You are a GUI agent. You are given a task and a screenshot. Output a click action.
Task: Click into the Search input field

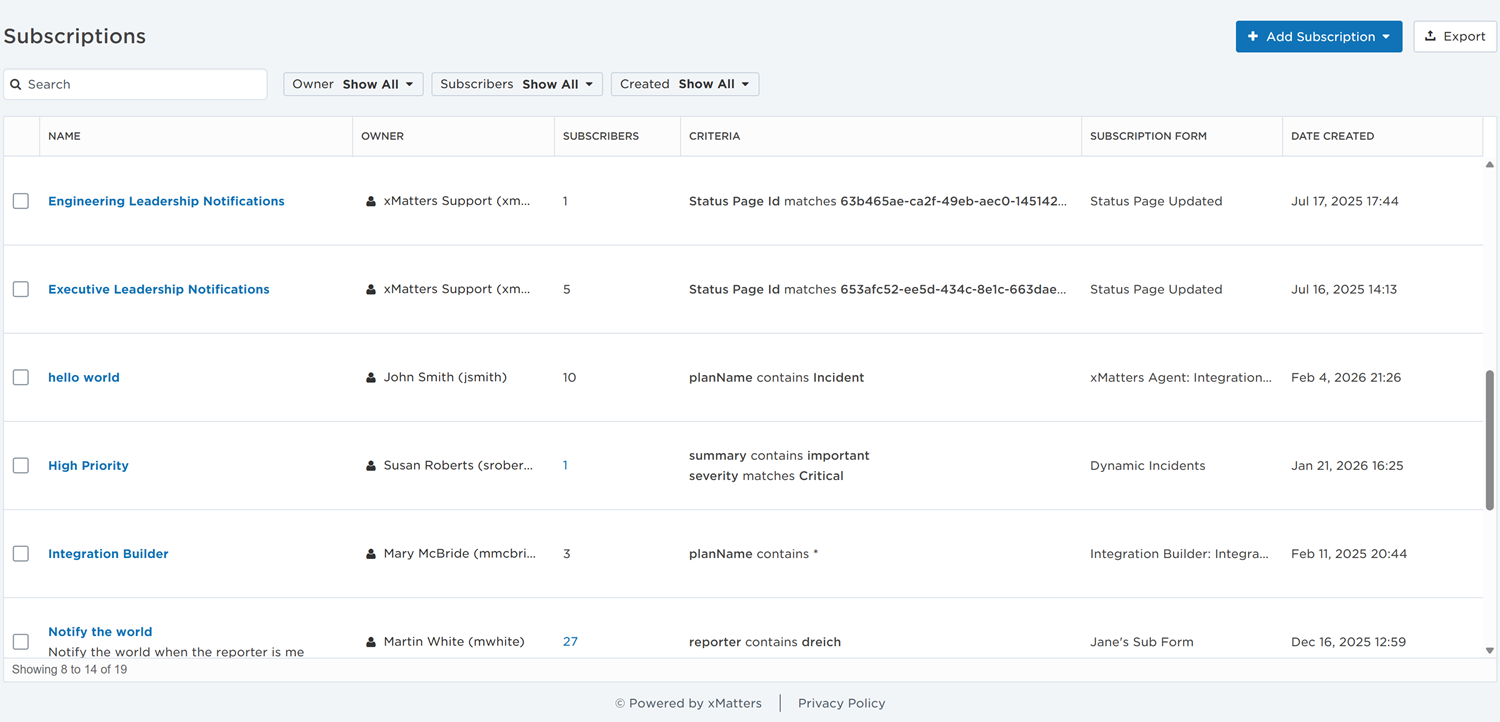coord(140,85)
